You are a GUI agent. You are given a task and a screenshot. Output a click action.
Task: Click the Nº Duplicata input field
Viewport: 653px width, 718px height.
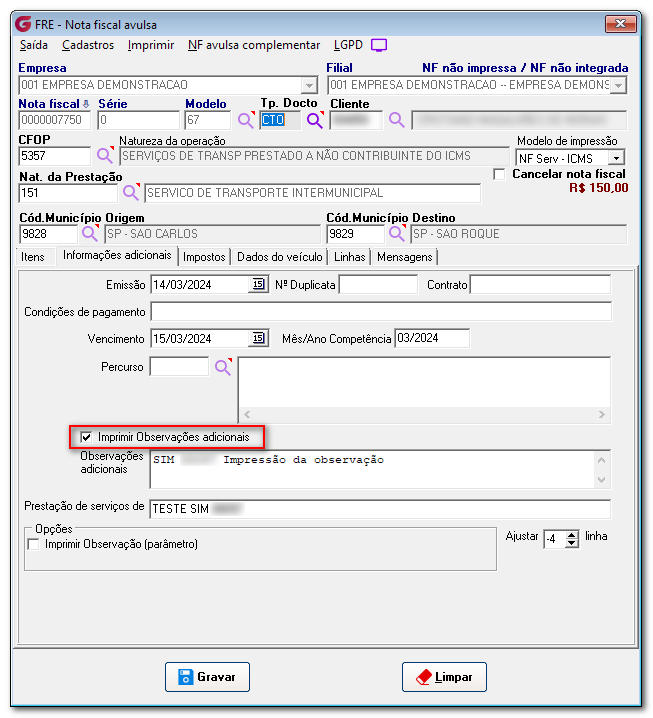(378, 284)
